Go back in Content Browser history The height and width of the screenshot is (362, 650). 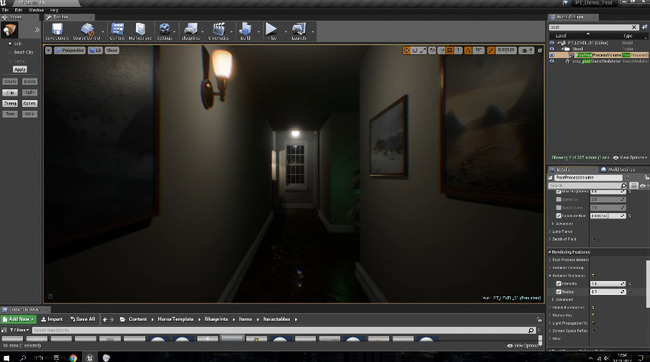pos(105,319)
